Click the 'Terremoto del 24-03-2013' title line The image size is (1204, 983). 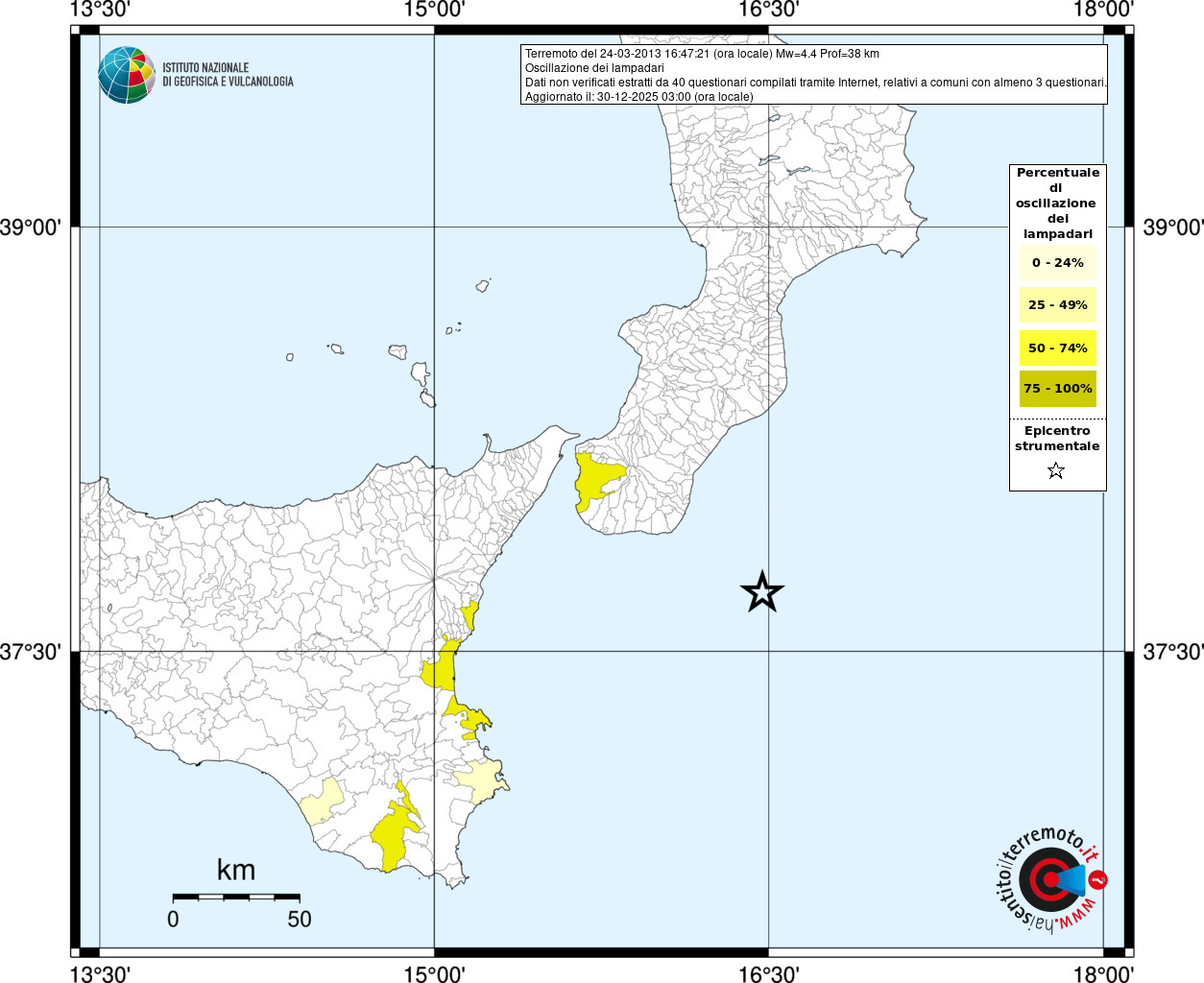702,54
